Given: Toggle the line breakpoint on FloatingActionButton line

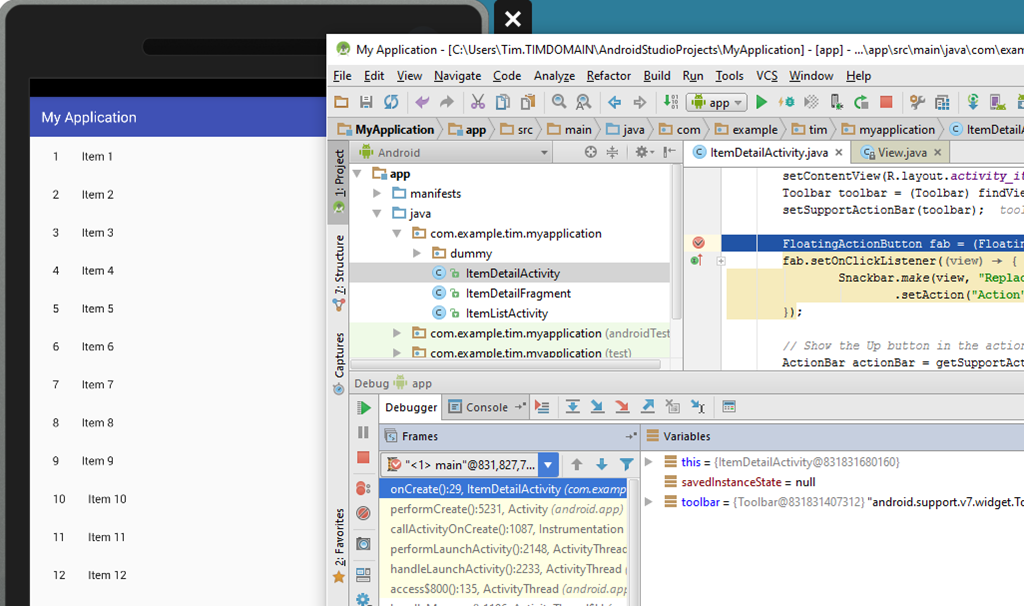Looking at the screenshot, I should (698, 243).
